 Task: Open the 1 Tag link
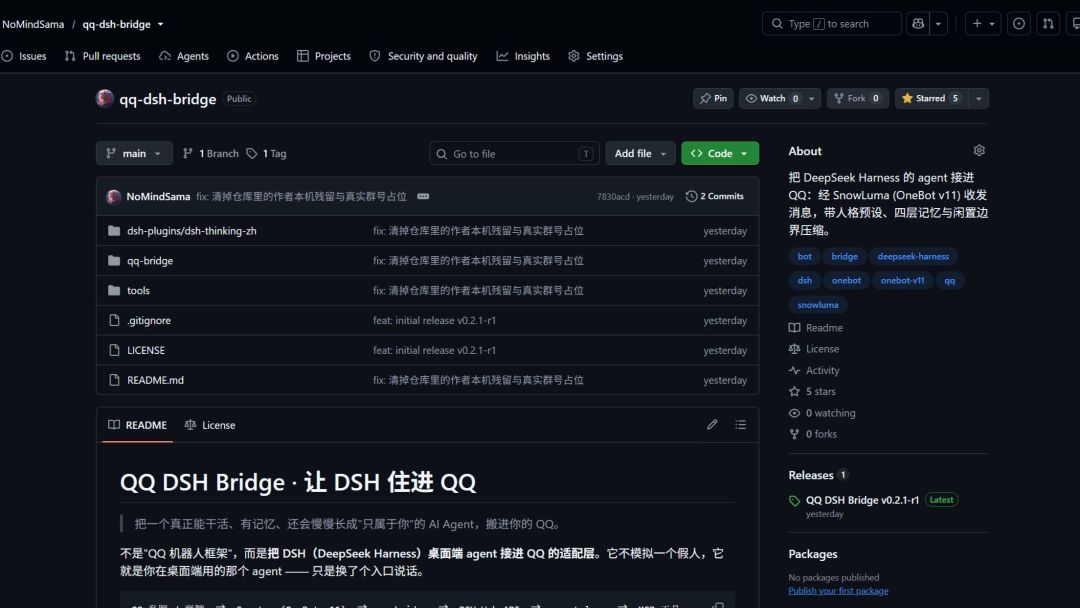point(266,154)
